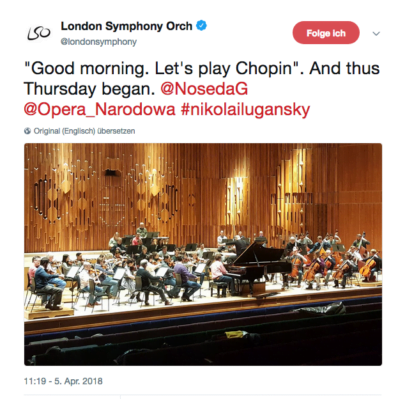Visit the @londonsymphony handle

[x=98, y=42]
